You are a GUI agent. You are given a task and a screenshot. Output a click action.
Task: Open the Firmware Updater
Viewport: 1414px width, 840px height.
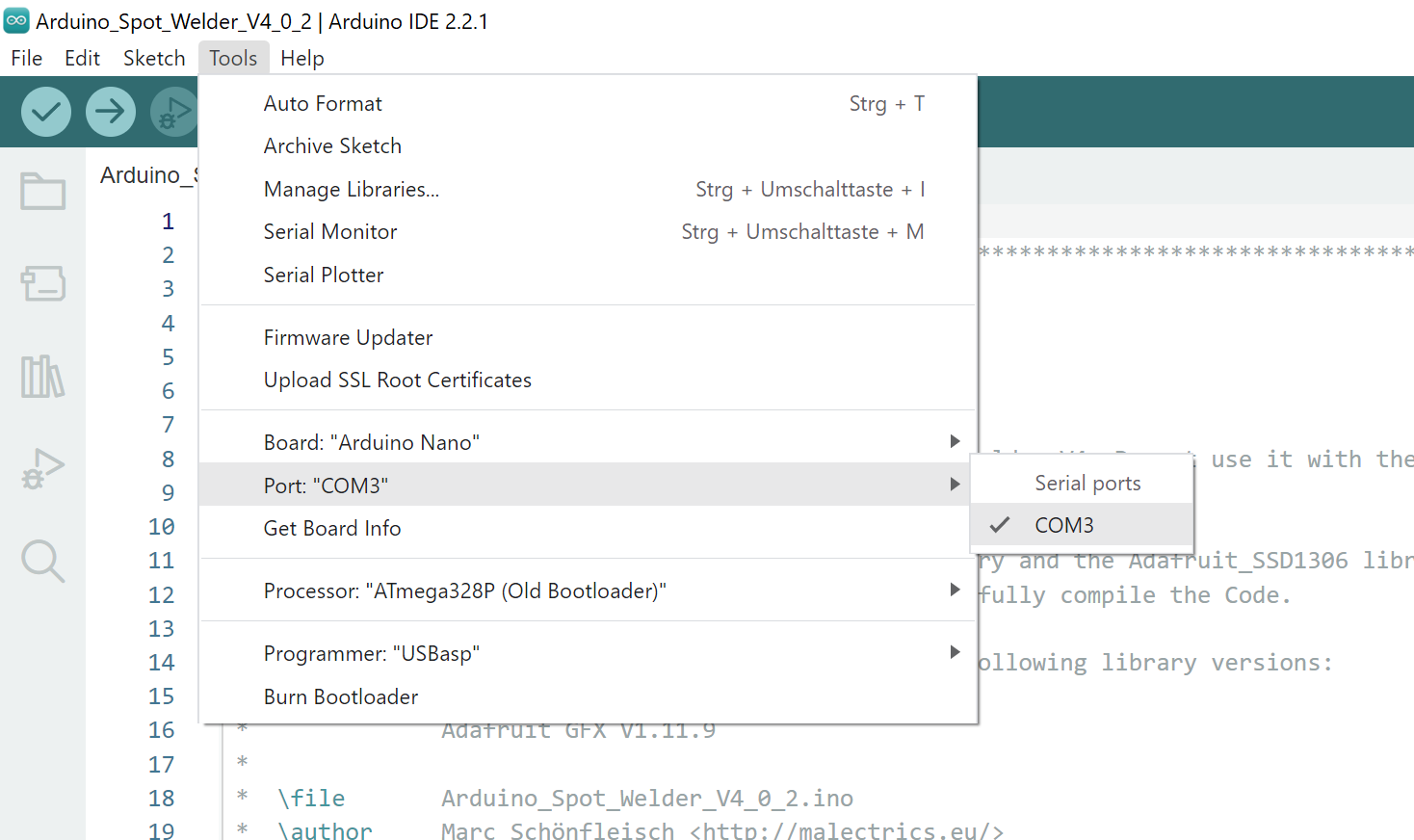[x=588, y=337]
